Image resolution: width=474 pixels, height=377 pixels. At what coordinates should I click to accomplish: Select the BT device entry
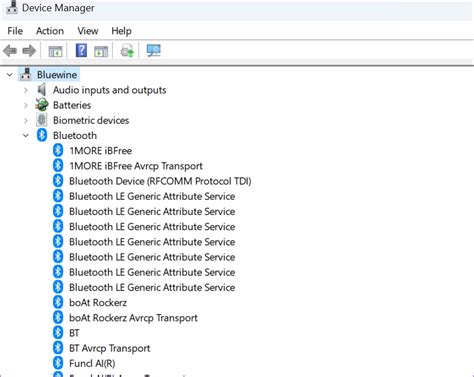[74, 333]
